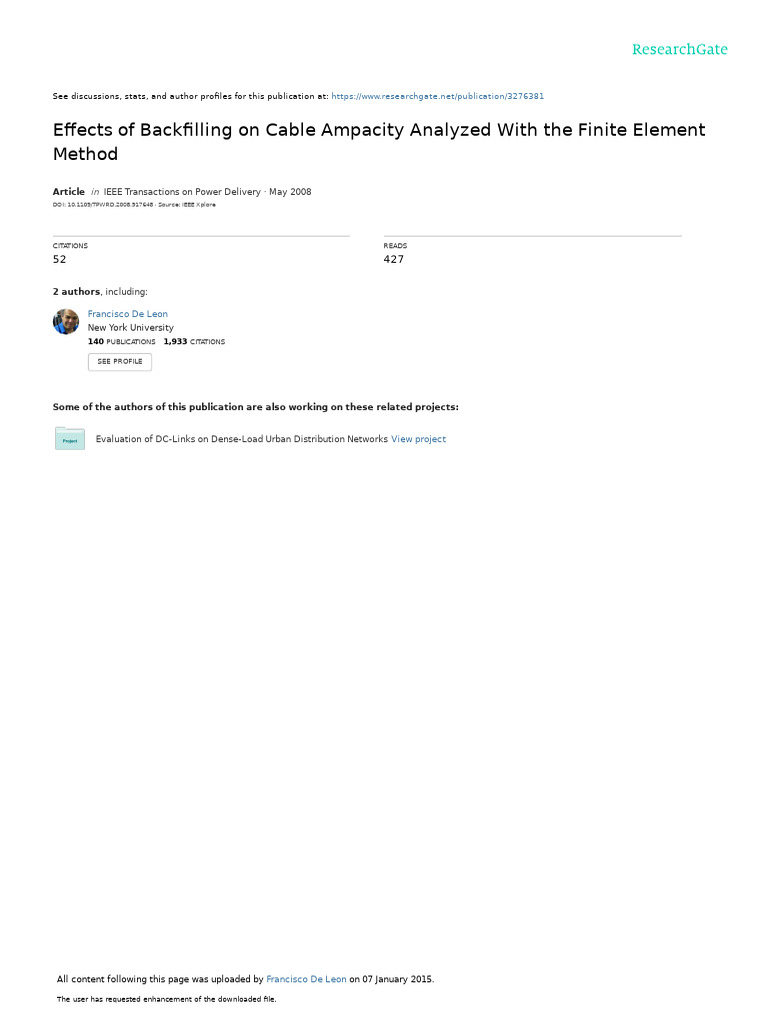Screen dimensions: 768x1024
Task: Click the citations count 52
Action: (x=59, y=259)
